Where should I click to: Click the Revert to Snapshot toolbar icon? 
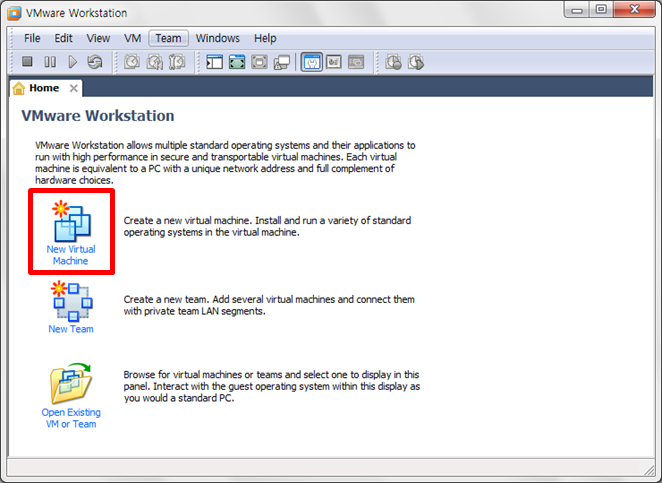155,62
